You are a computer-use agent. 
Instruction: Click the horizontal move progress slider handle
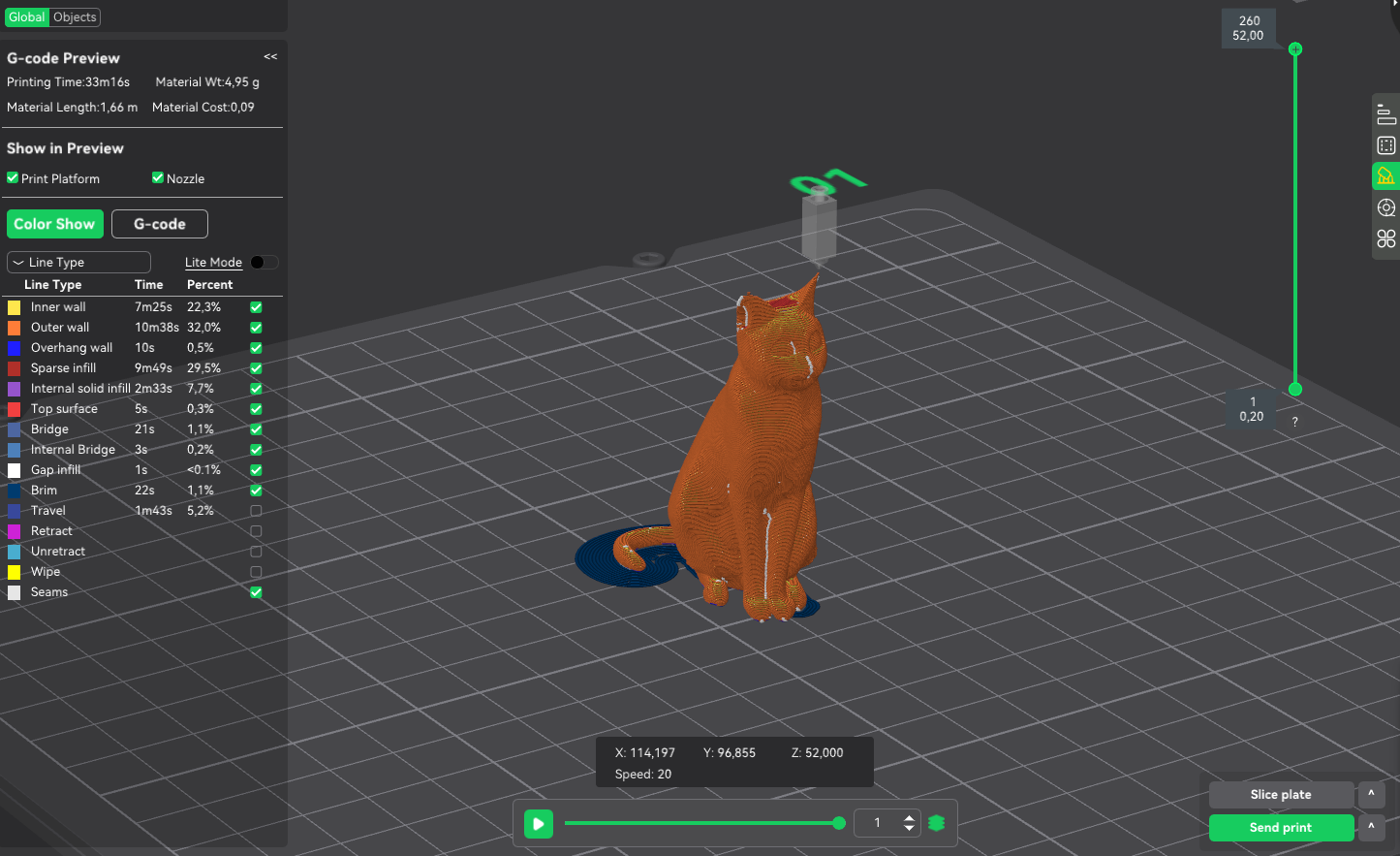(x=839, y=823)
